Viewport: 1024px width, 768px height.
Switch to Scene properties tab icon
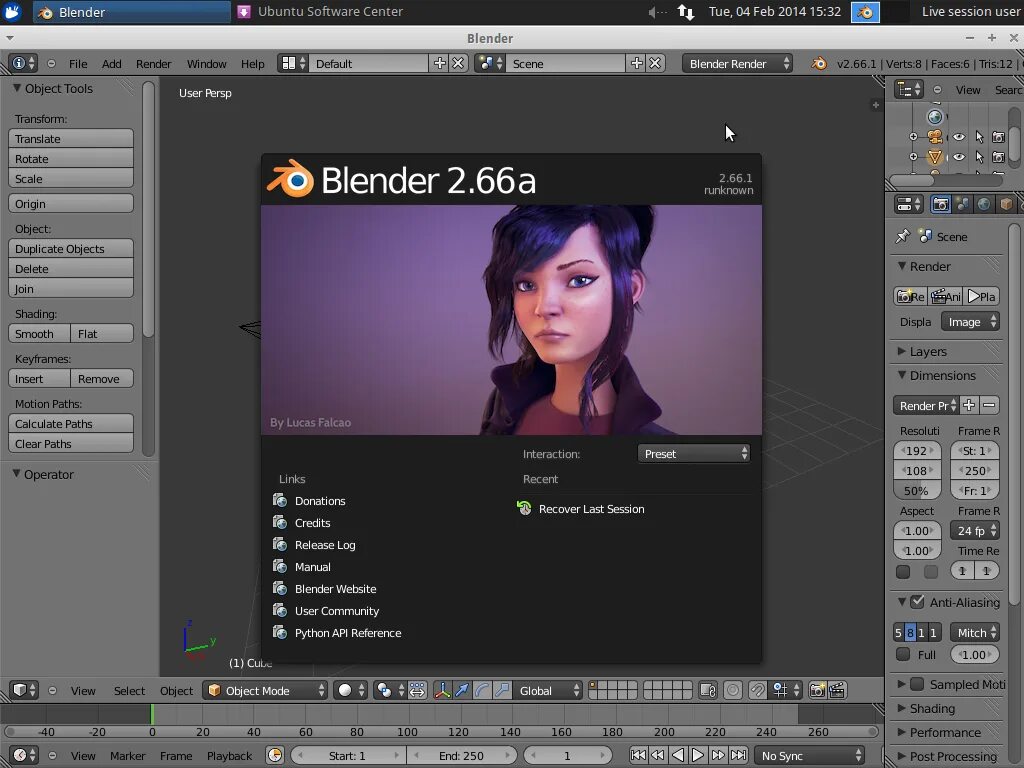(x=962, y=204)
